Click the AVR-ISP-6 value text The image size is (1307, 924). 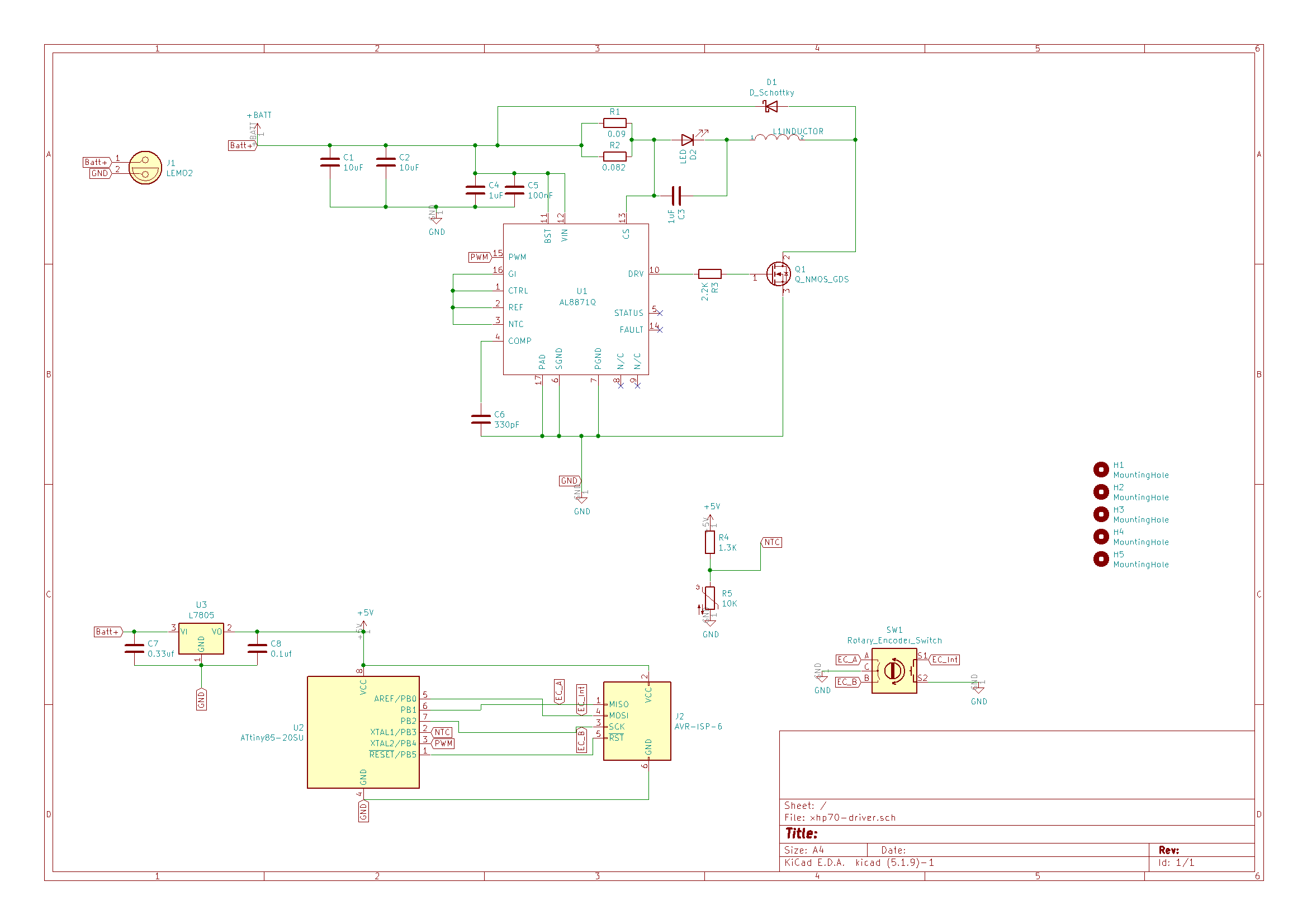tap(698, 727)
